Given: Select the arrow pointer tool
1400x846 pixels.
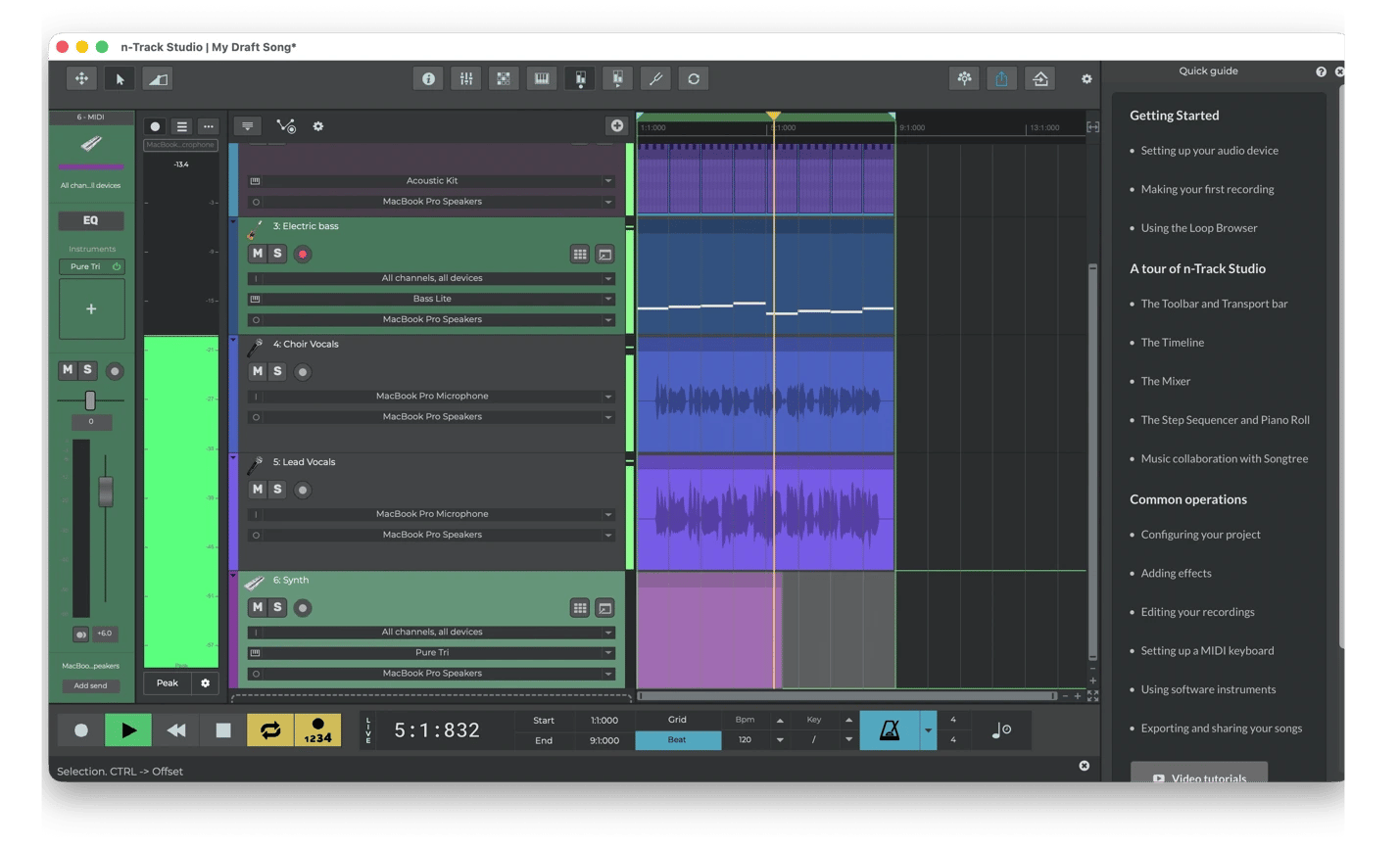Looking at the screenshot, I should tap(120, 79).
